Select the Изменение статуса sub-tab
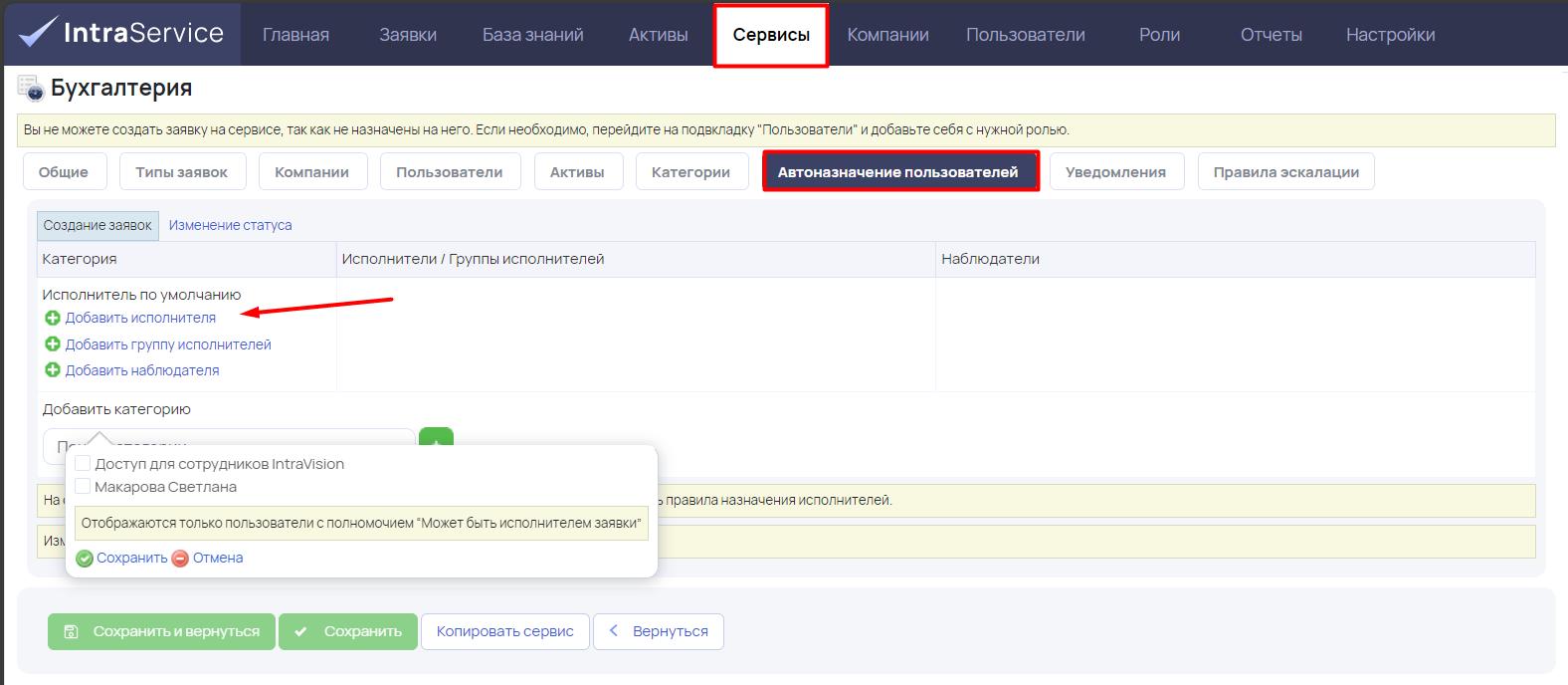Viewport: 1568px width, 685px height. (x=231, y=225)
